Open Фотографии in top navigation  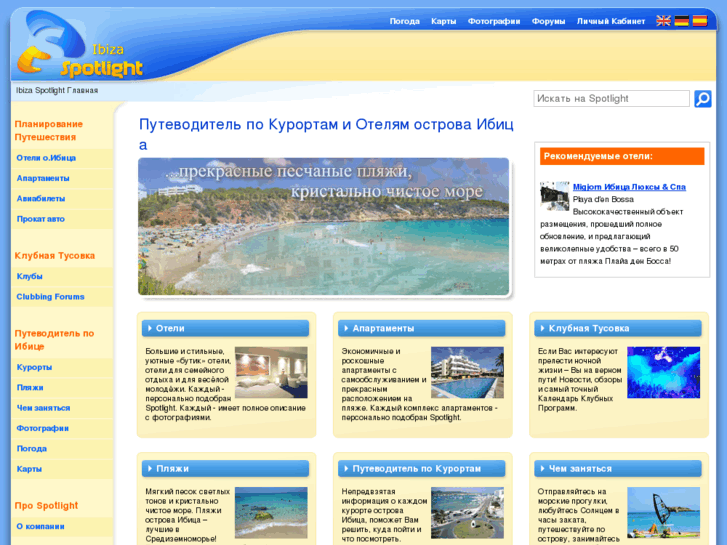pyautogui.click(x=494, y=21)
